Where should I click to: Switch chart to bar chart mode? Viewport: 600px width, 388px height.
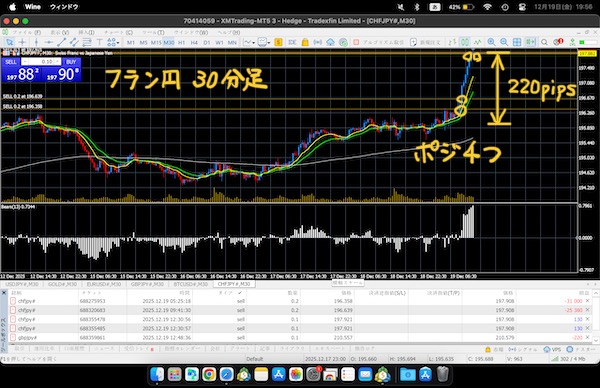[452, 42]
